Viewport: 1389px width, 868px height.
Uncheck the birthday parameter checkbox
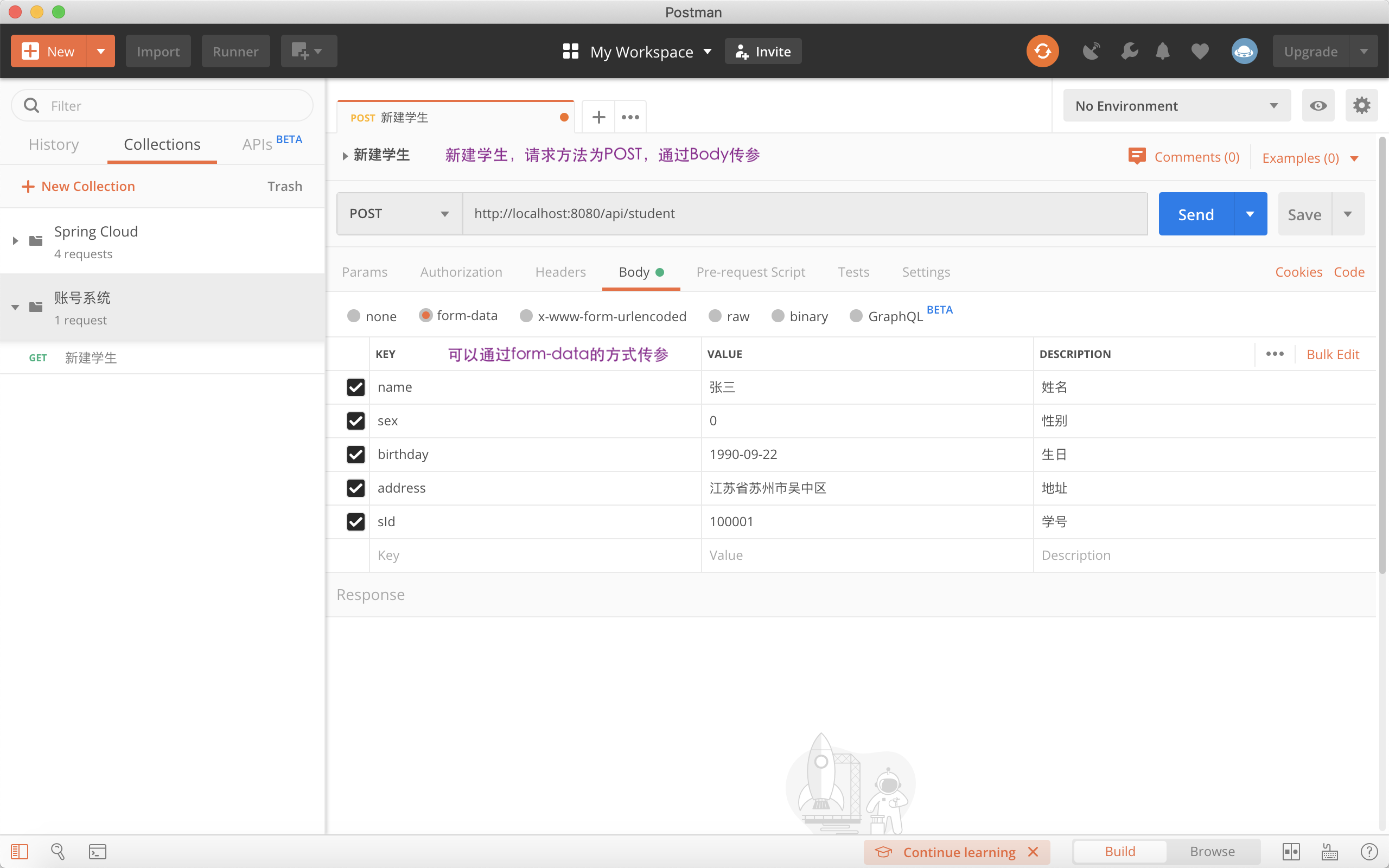point(356,454)
